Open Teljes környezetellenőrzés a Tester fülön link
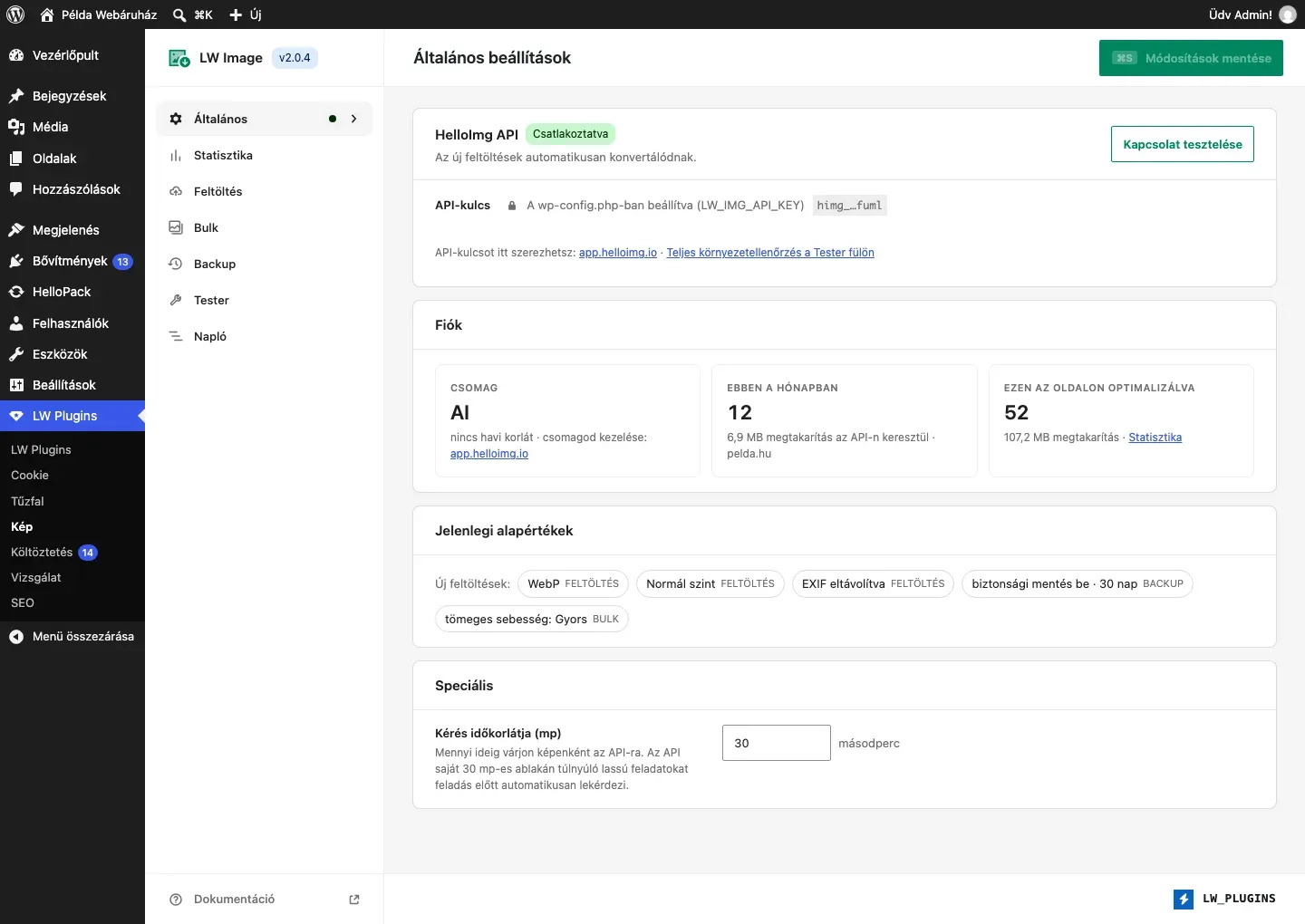1305x924 pixels. 770,253
